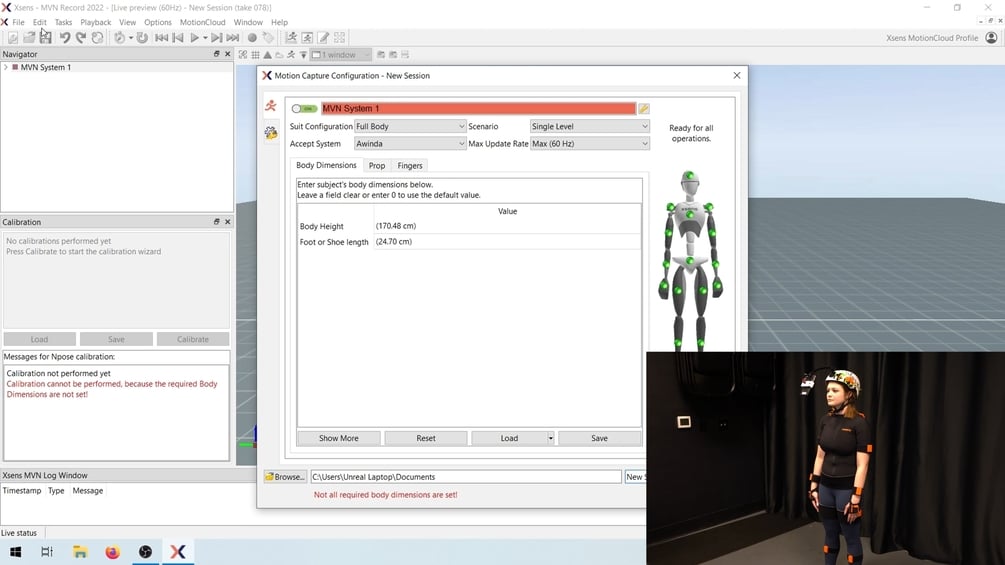This screenshot has height=565, width=1005.
Task: Click the round Record button
Action: [x=252, y=38]
